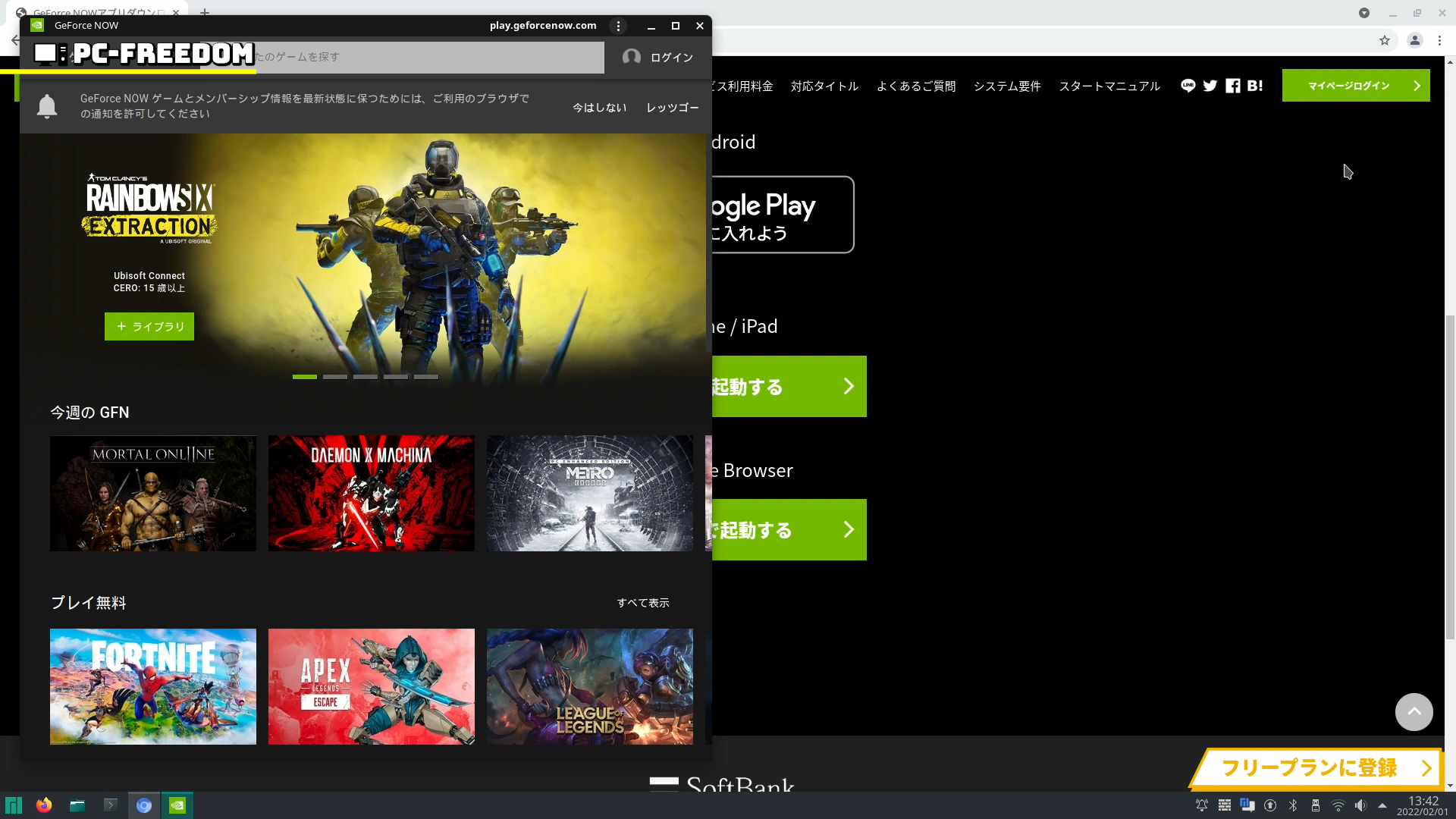Select the fifth carousel slide indicator

point(426,377)
